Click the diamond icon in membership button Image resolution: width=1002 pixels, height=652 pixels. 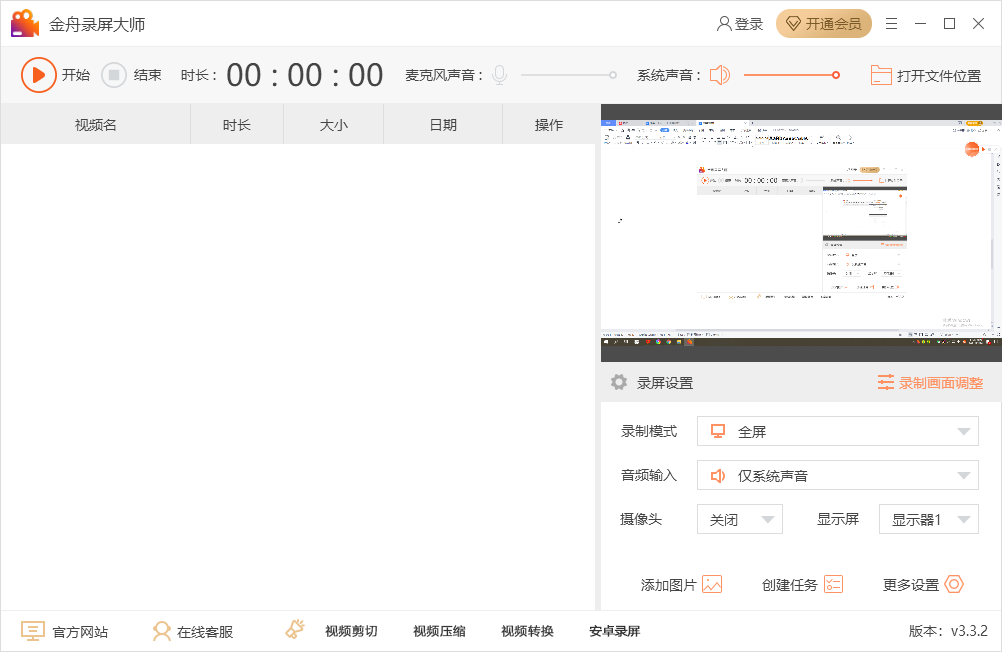(x=793, y=24)
